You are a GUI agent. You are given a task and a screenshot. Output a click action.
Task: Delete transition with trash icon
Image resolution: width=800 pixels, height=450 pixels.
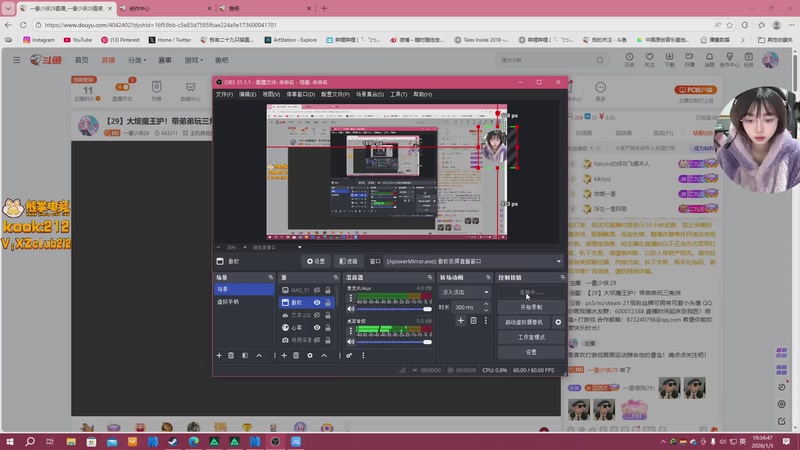(x=473, y=320)
